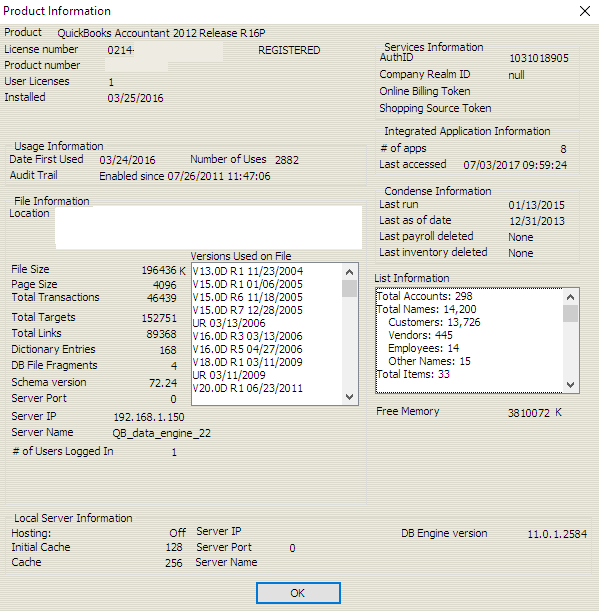Click the List Information up-arrow button

571,297
